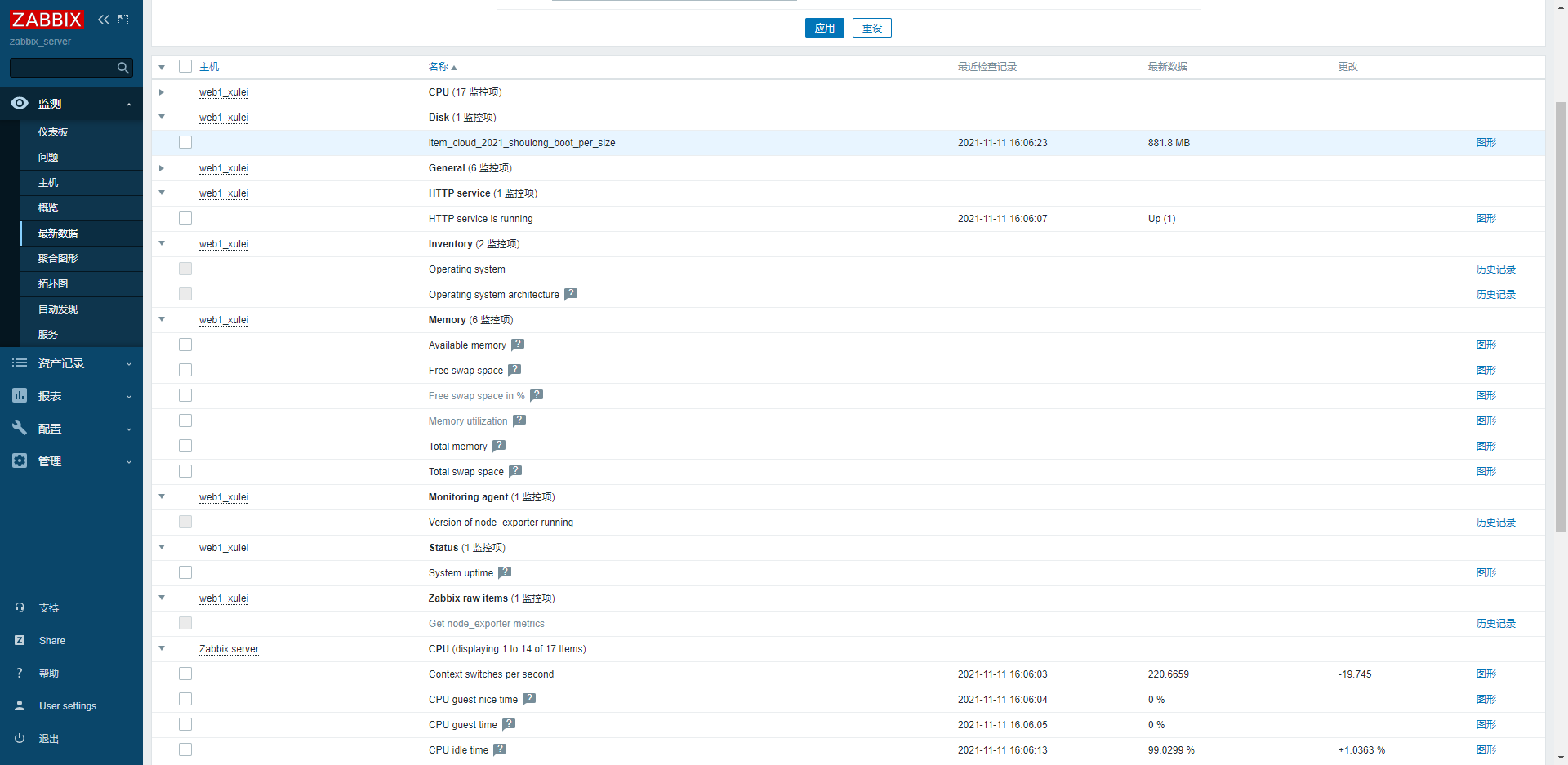The width and height of the screenshot is (1568, 765).
Task: Check the item_cloud_2021_shoulong_boot_per_size checkbox
Action: point(185,143)
